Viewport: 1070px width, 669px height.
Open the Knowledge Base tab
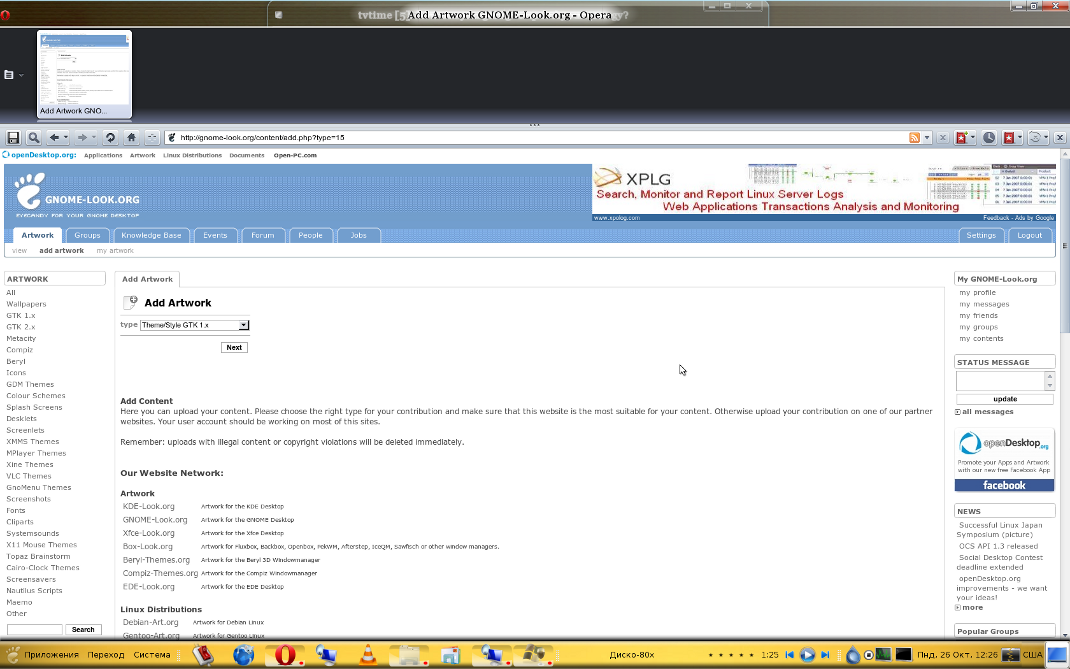pyautogui.click(x=151, y=235)
